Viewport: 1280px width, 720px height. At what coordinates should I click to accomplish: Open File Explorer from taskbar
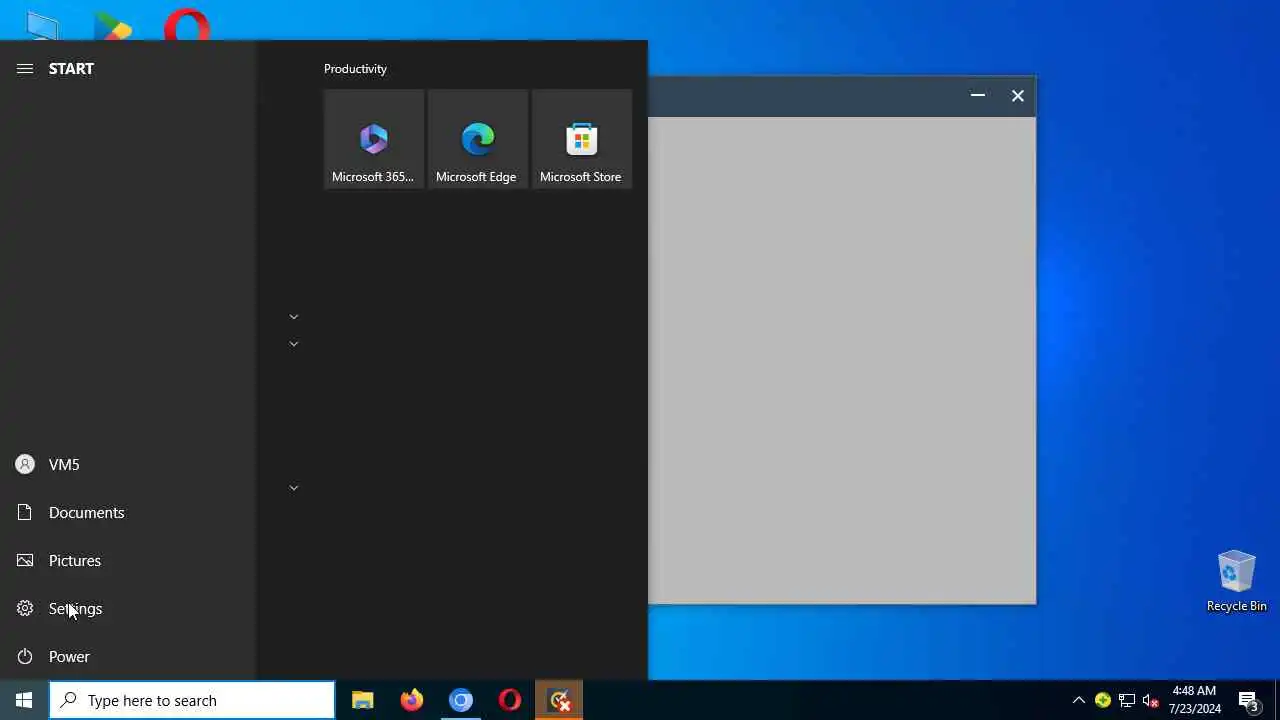click(x=363, y=700)
